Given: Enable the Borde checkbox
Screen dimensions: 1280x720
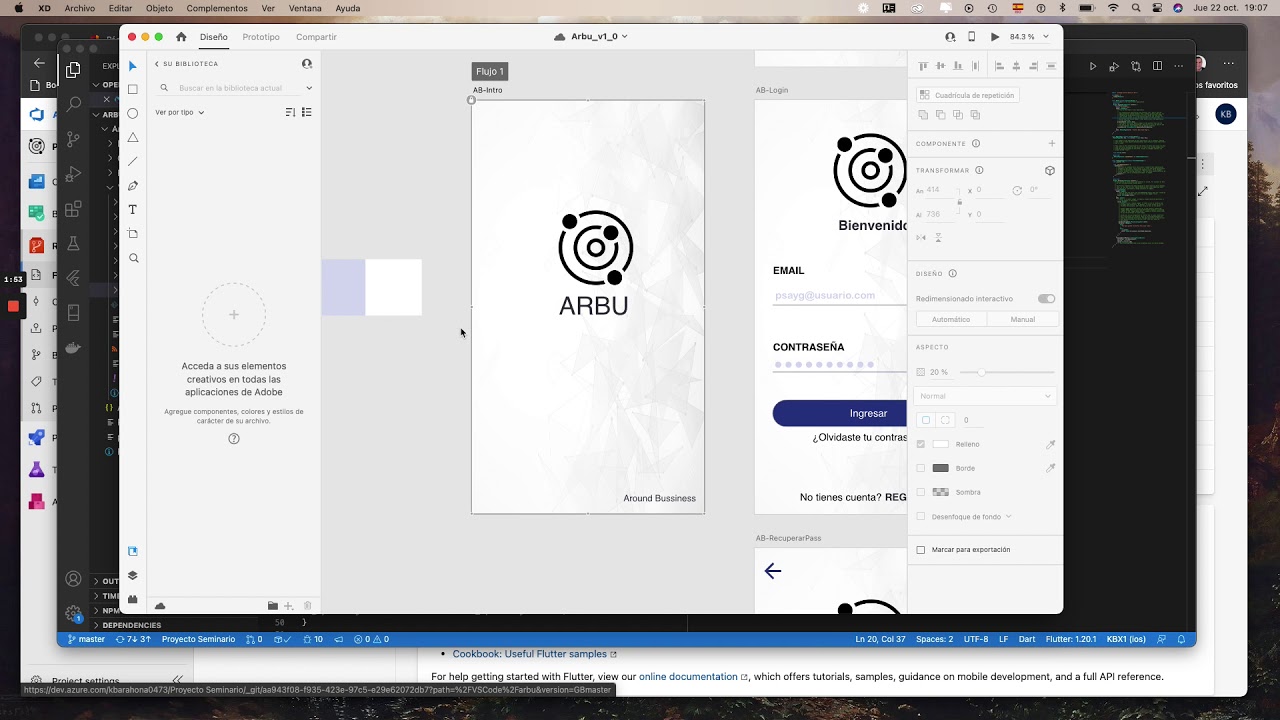Looking at the screenshot, I should tap(921, 468).
